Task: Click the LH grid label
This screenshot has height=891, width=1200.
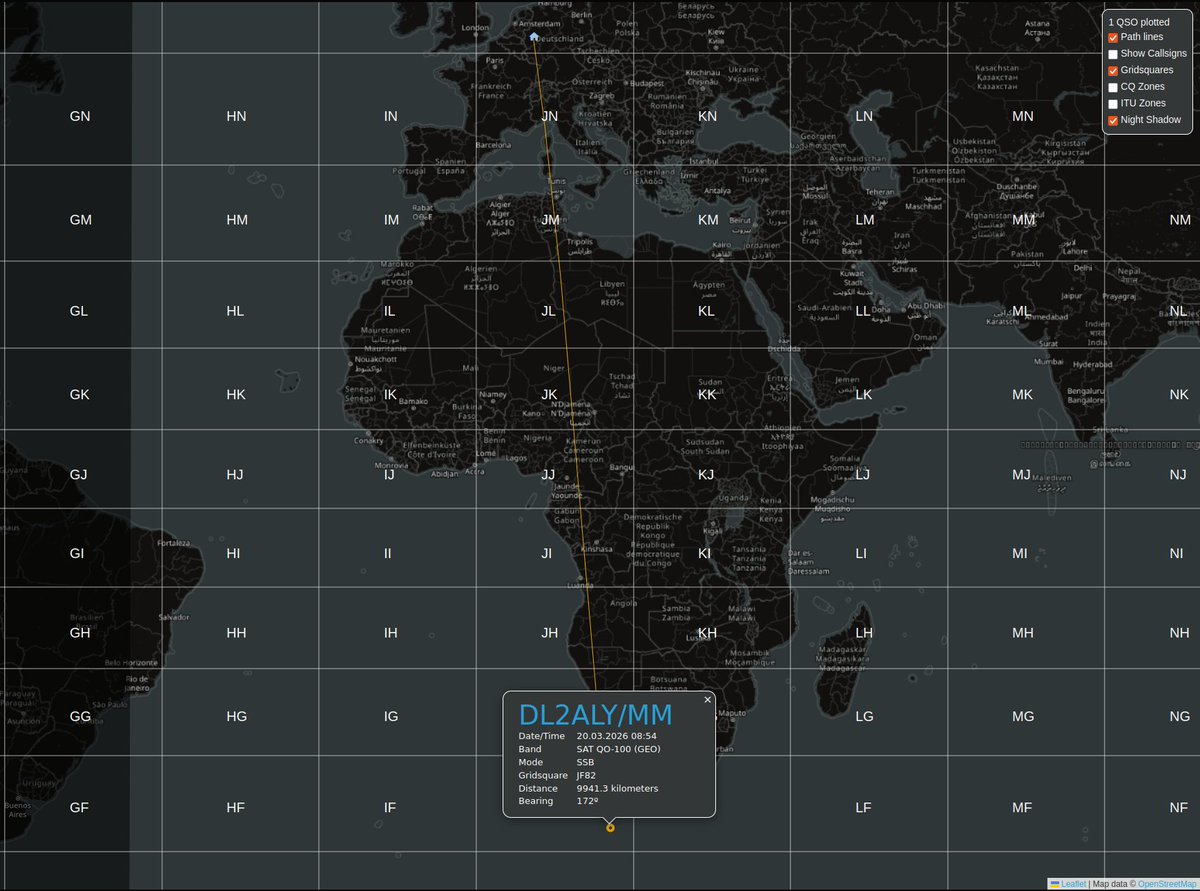Action: (x=864, y=633)
